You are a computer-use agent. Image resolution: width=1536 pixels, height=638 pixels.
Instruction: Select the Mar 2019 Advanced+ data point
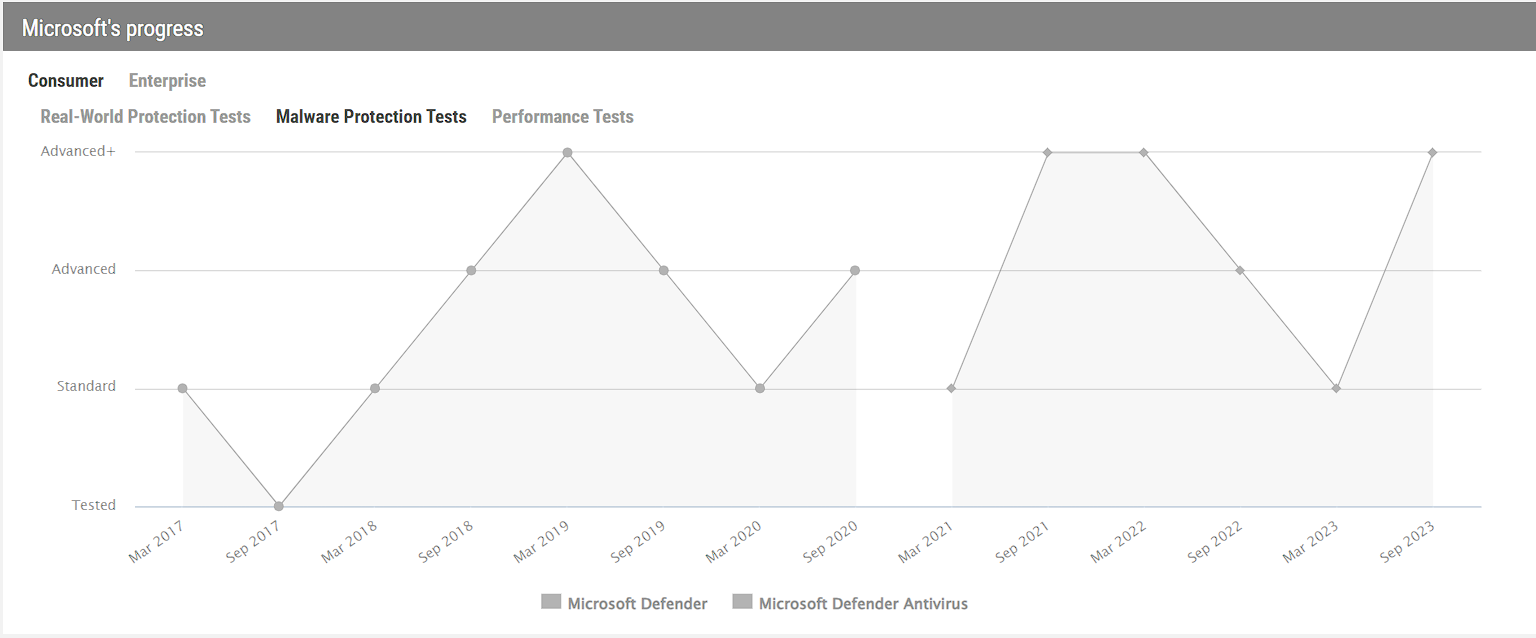(x=567, y=153)
